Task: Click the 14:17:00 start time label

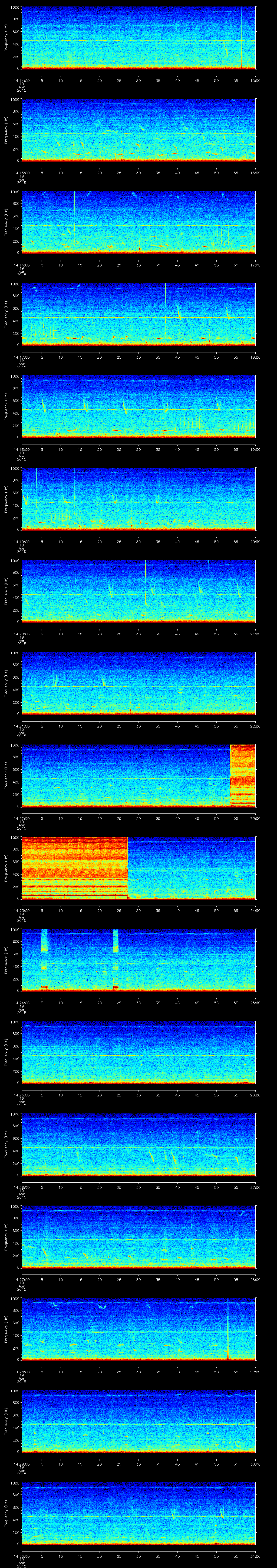Action: pos(21,357)
